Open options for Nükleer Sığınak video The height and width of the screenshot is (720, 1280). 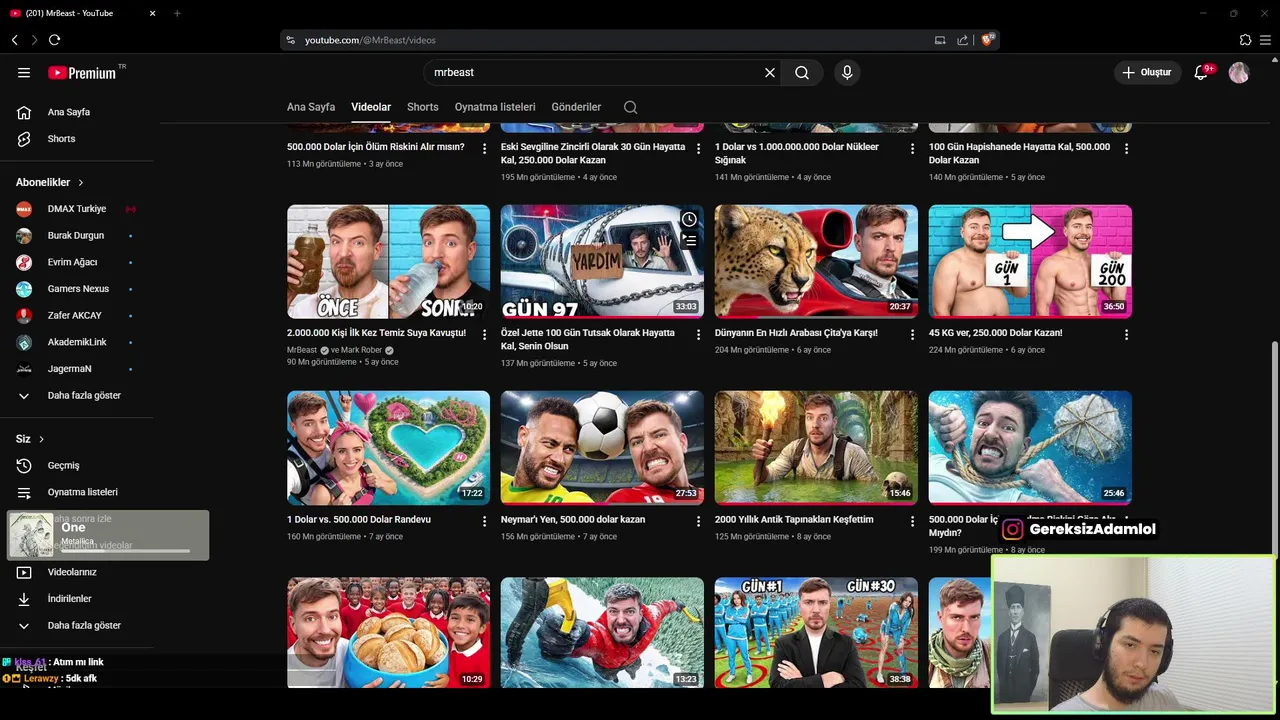tap(912, 148)
